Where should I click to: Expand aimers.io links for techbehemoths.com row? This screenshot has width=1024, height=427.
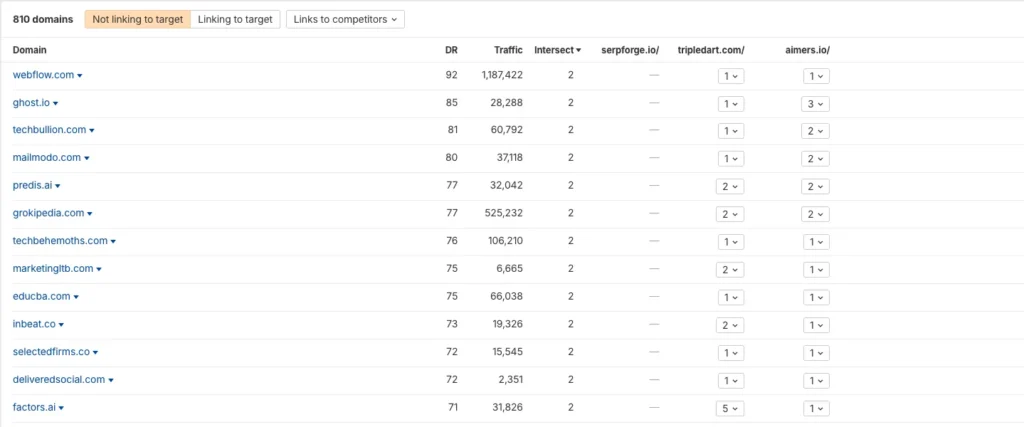pos(816,242)
